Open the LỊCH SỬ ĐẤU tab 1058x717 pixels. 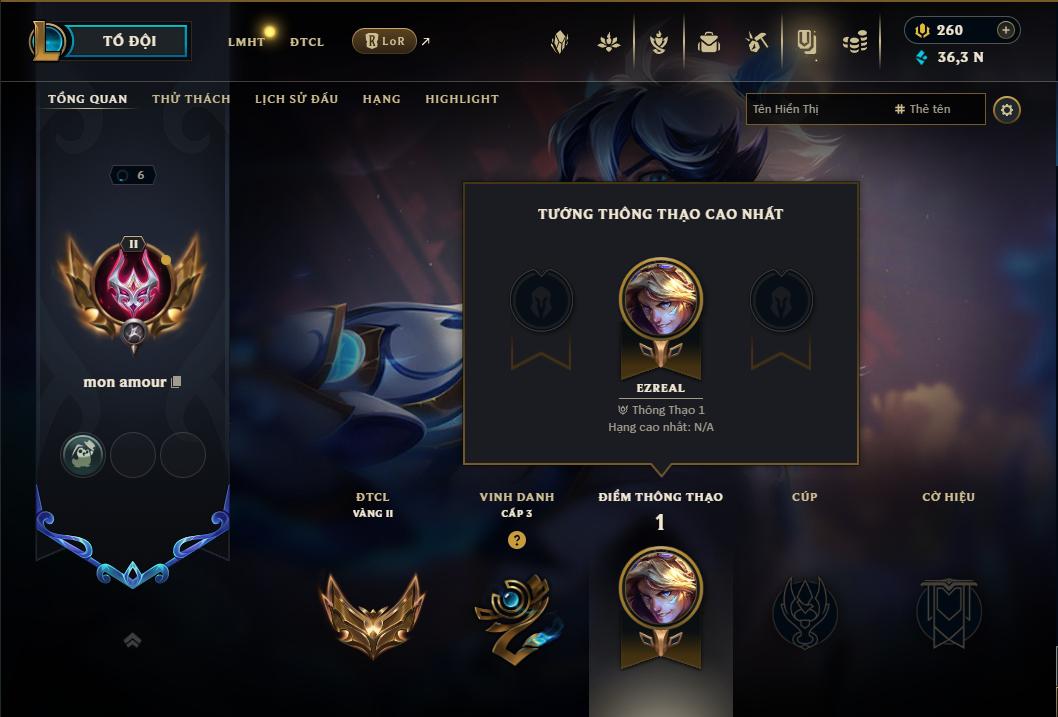[296, 99]
